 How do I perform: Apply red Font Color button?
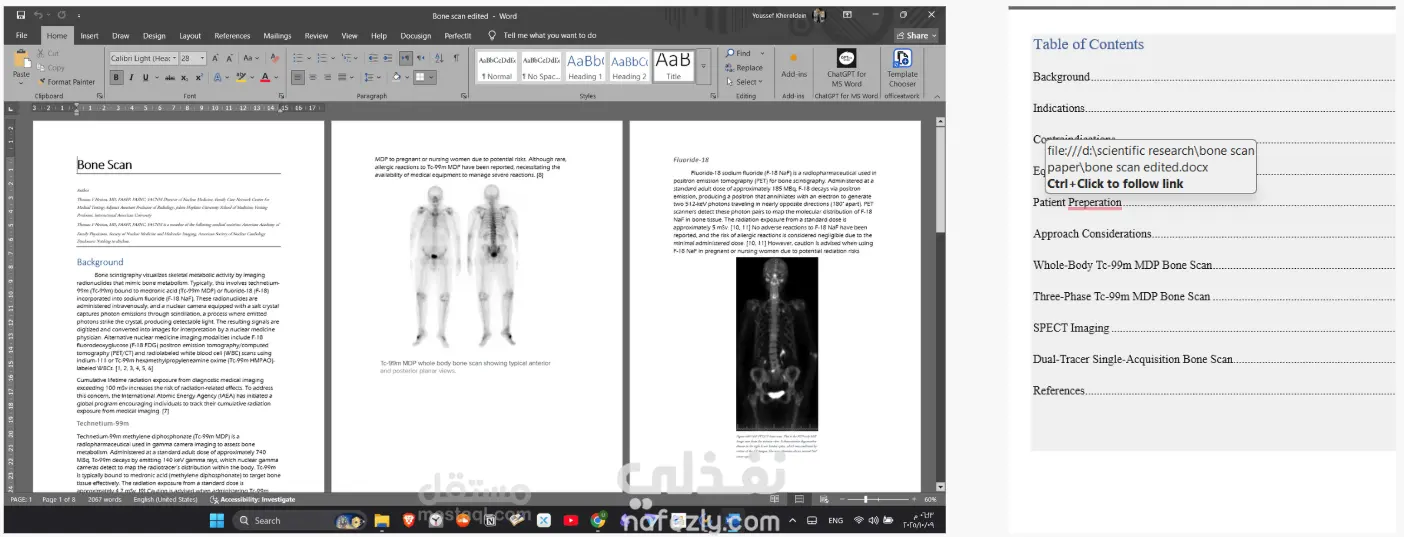click(265, 77)
